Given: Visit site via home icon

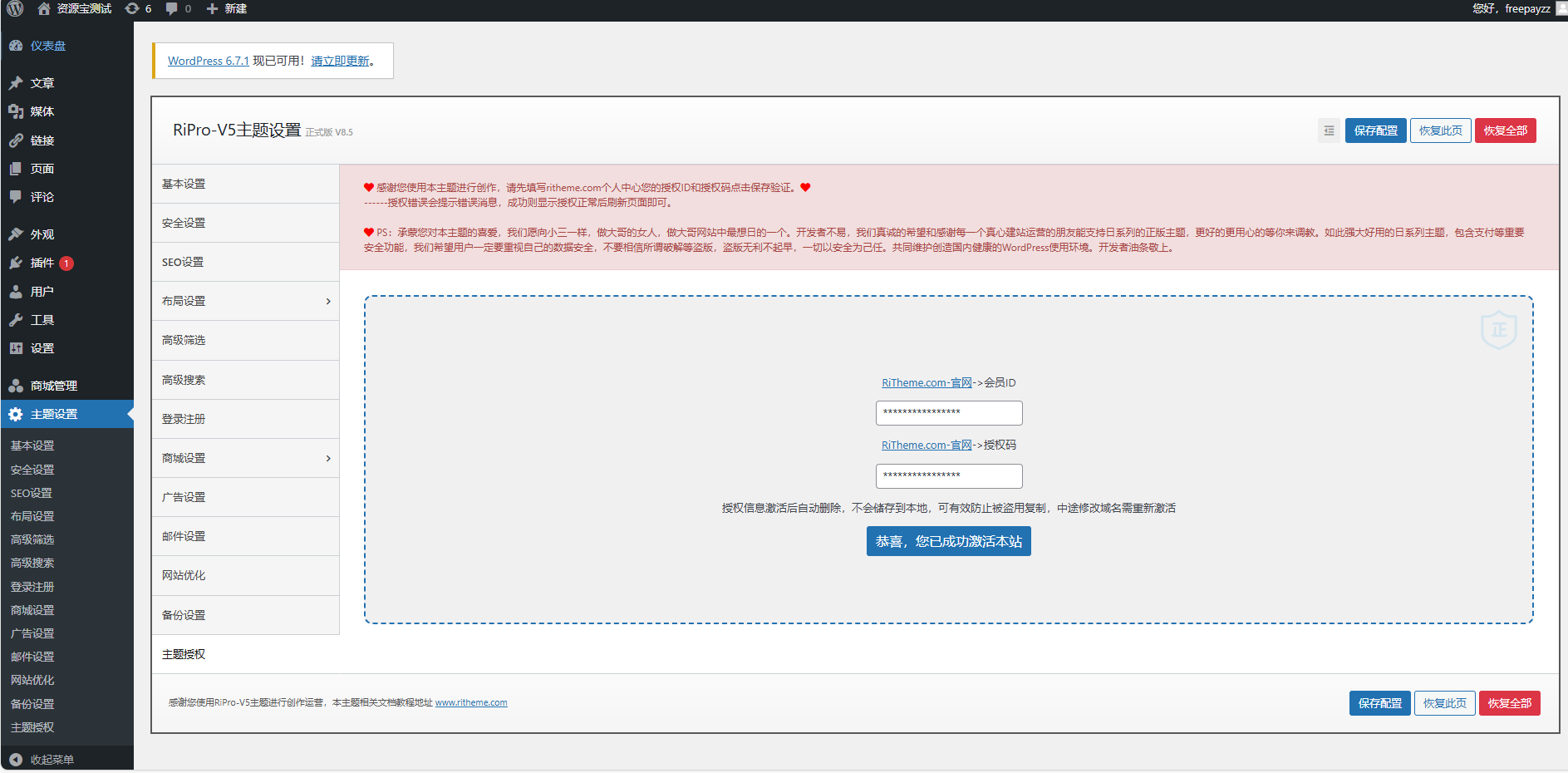Looking at the screenshot, I should (44, 8).
